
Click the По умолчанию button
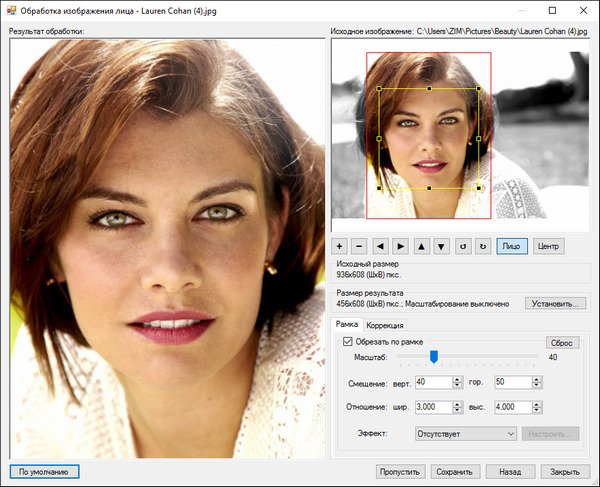point(44,472)
